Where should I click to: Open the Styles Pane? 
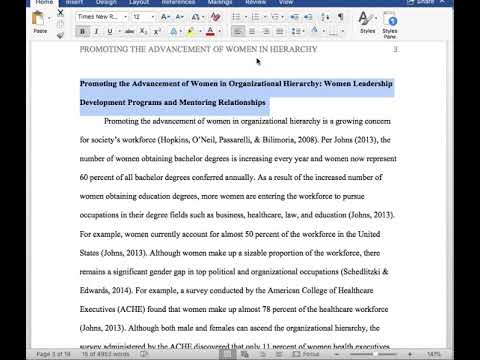pyautogui.click(x=390, y=25)
